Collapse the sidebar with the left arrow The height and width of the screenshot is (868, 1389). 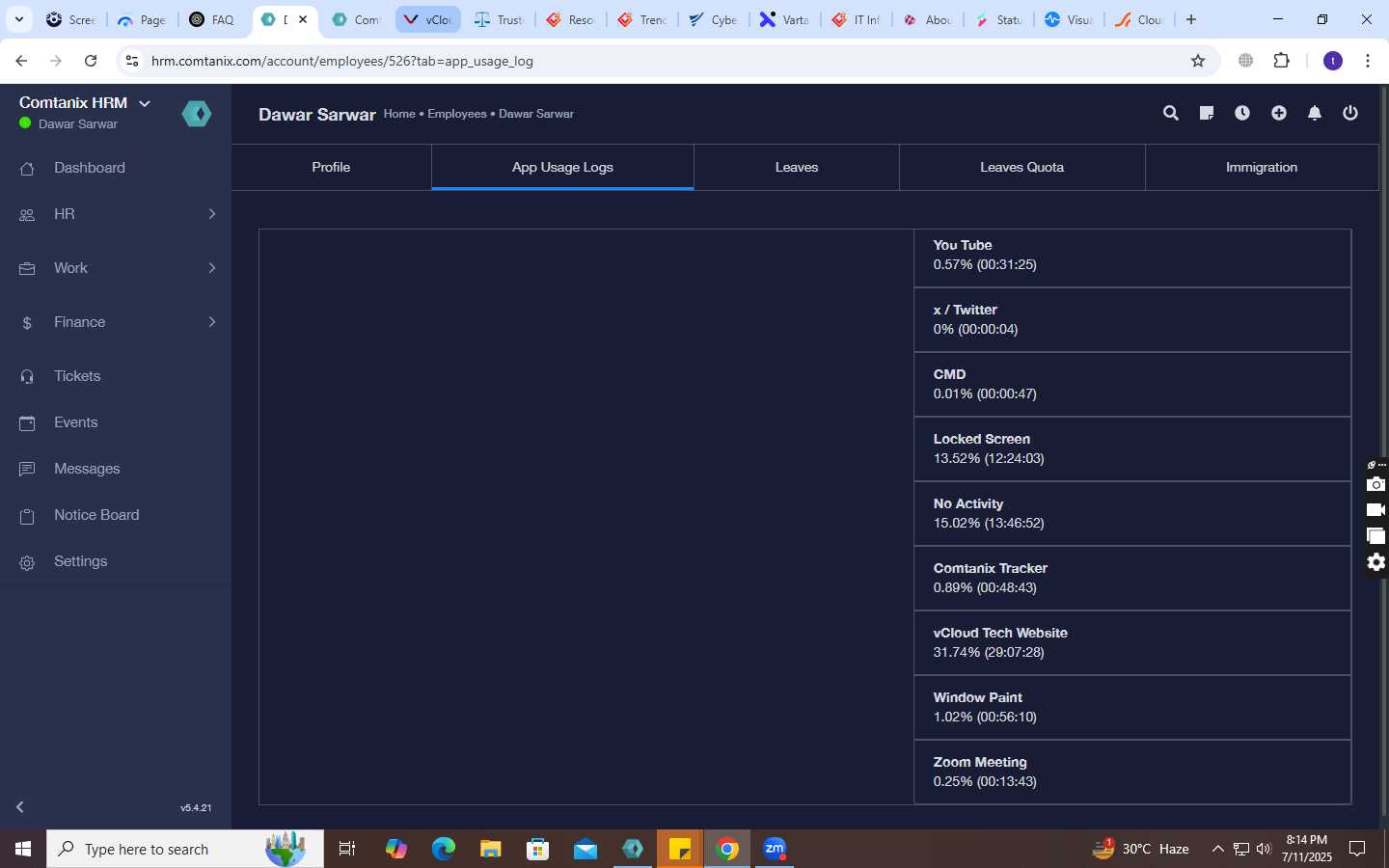[20, 807]
